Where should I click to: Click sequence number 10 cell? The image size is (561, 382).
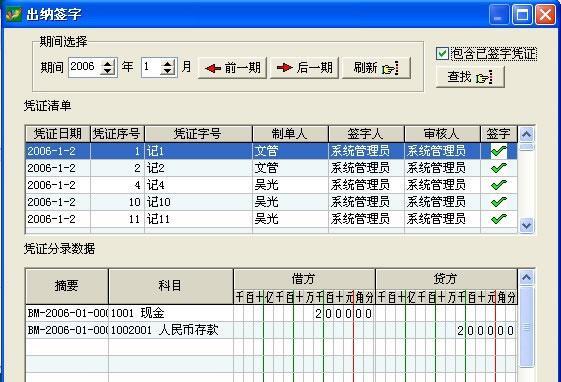(117, 202)
